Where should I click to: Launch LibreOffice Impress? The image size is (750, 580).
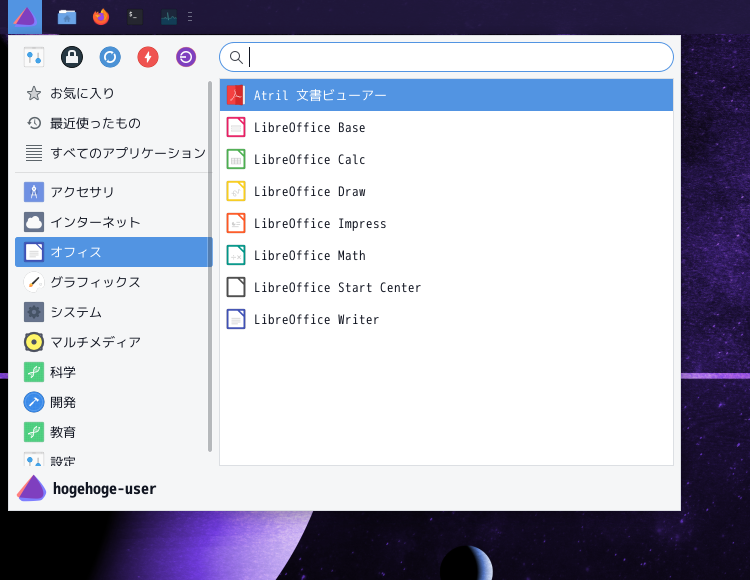click(x=446, y=223)
